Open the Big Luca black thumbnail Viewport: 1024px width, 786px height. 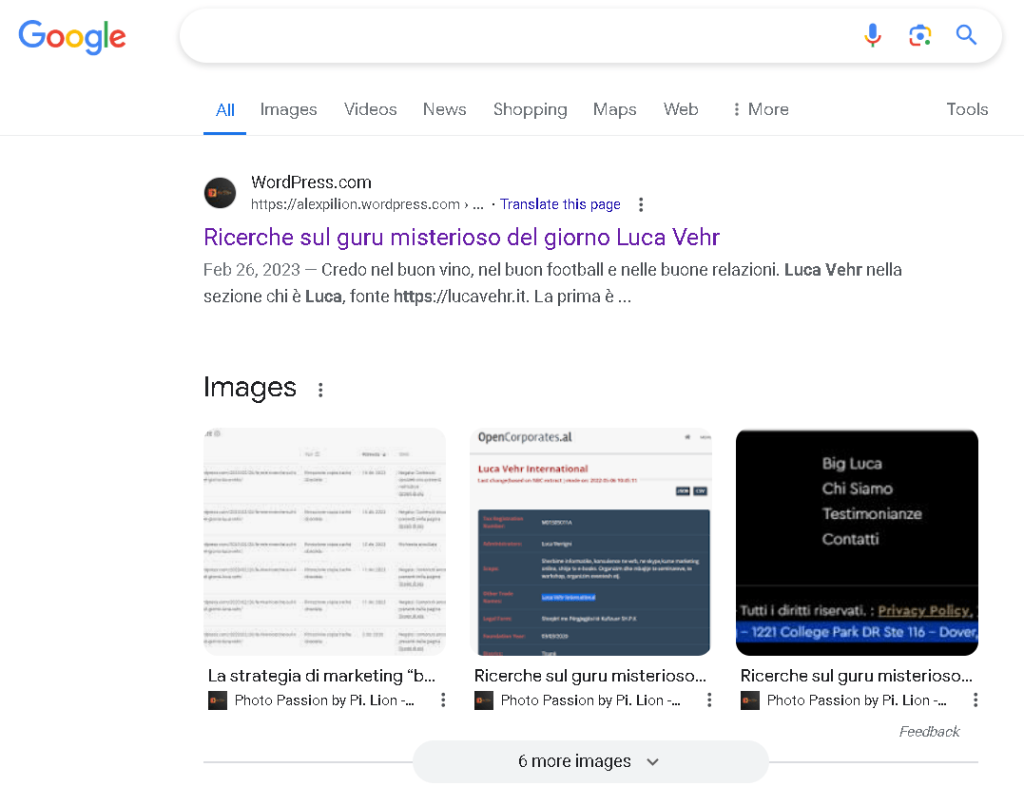pos(857,542)
